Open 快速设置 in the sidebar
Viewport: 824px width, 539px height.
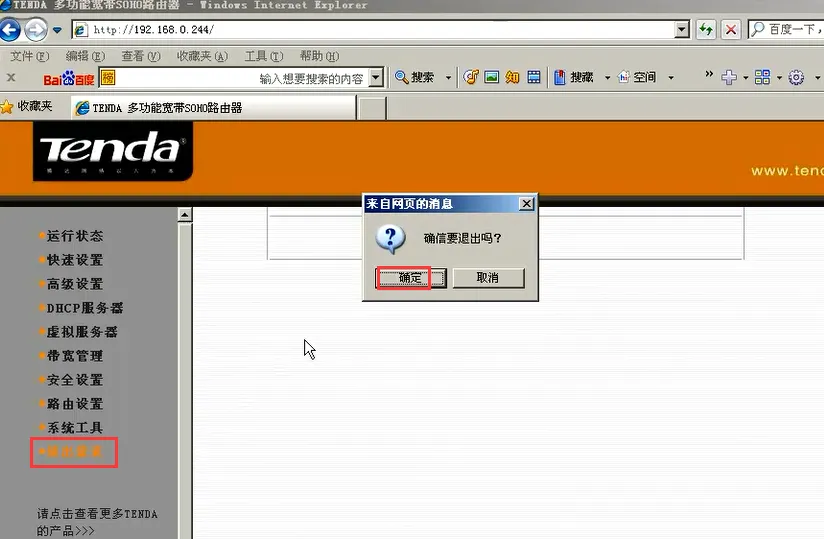(x=75, y=260)
